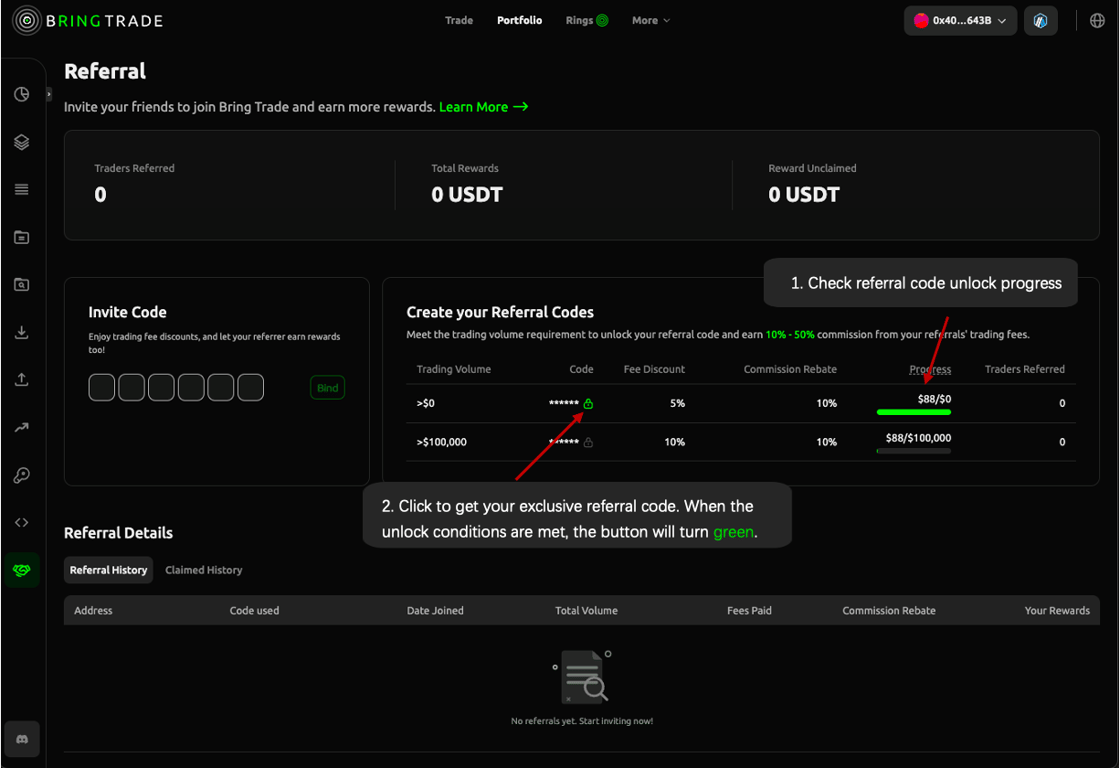
Task: Click the last invite code box
Action: 251,387
